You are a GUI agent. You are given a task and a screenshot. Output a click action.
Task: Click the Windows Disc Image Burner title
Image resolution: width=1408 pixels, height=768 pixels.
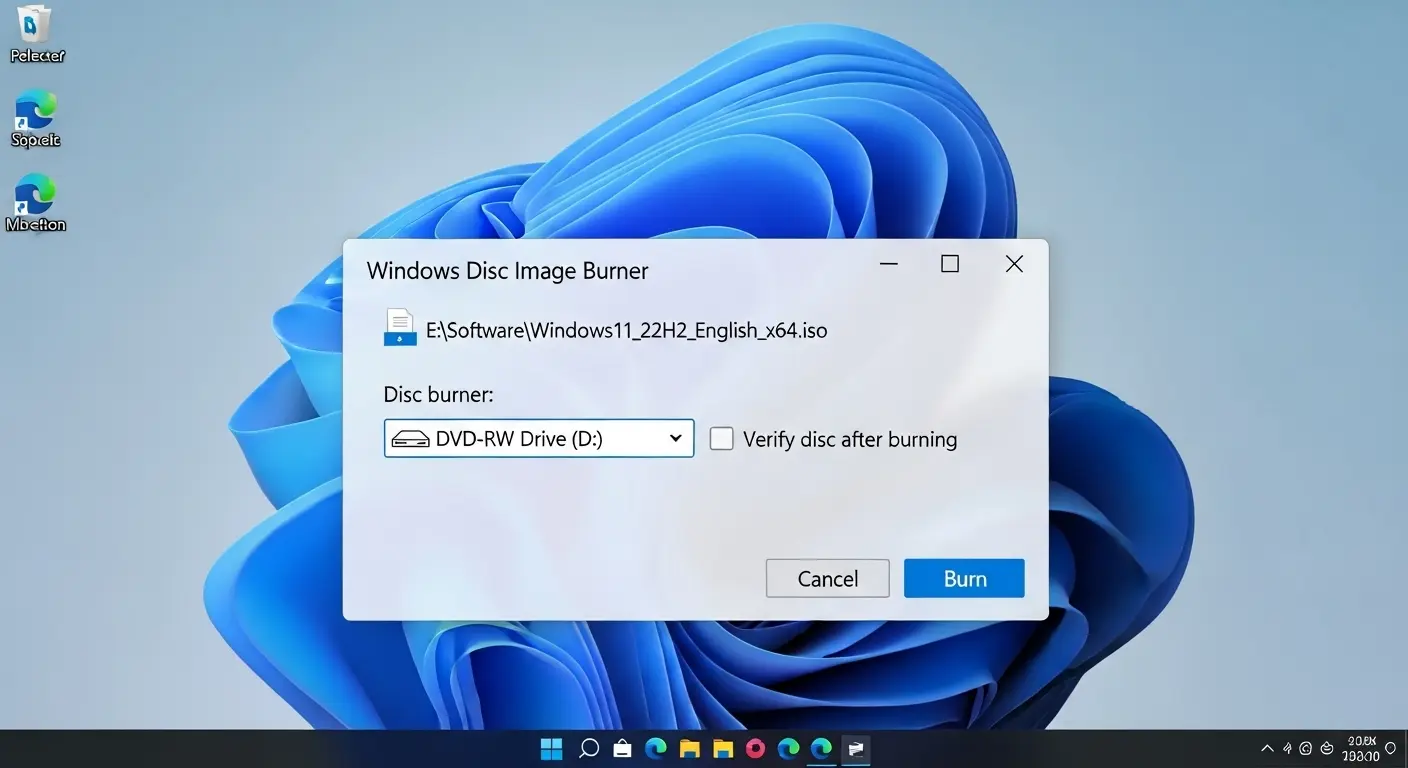pos(508,270)
